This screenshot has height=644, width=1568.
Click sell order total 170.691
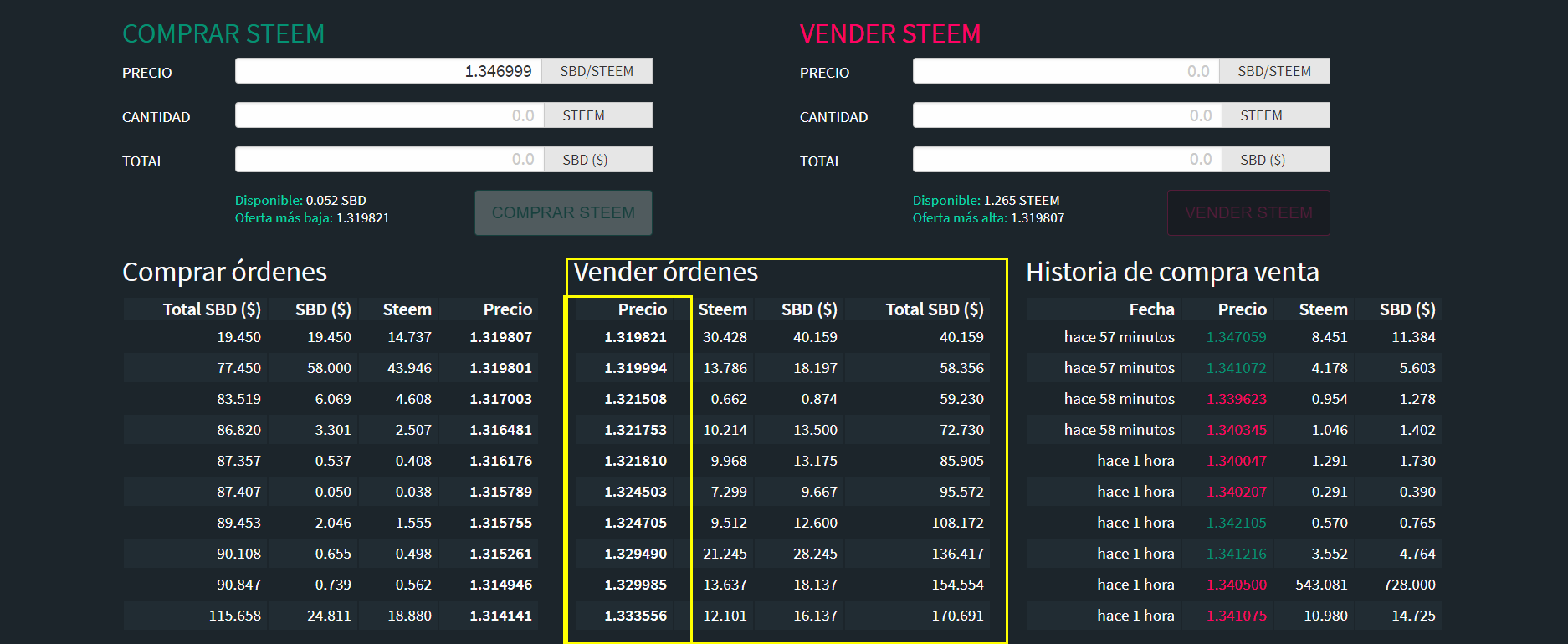click(x=957, y=616)
